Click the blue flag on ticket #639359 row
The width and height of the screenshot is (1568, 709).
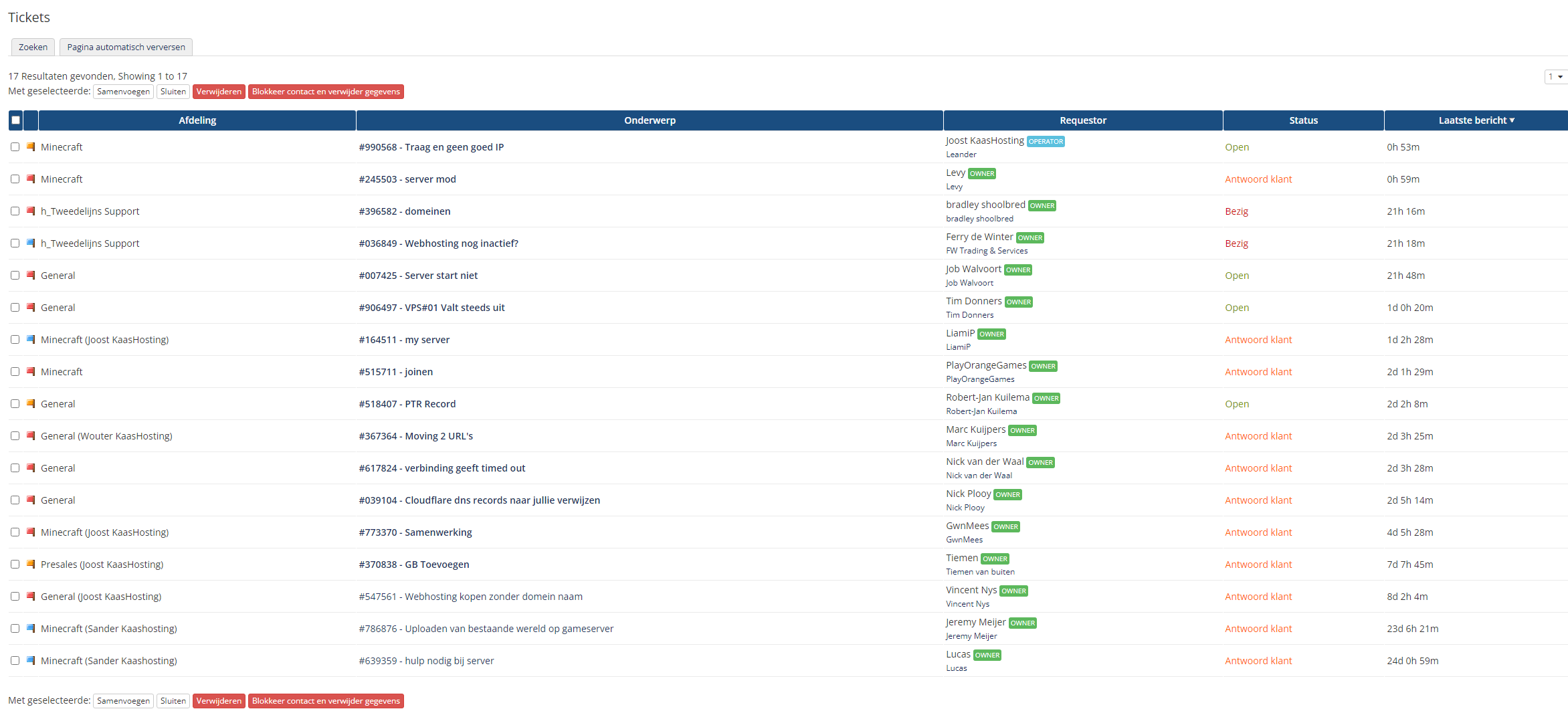coord(31,660)
